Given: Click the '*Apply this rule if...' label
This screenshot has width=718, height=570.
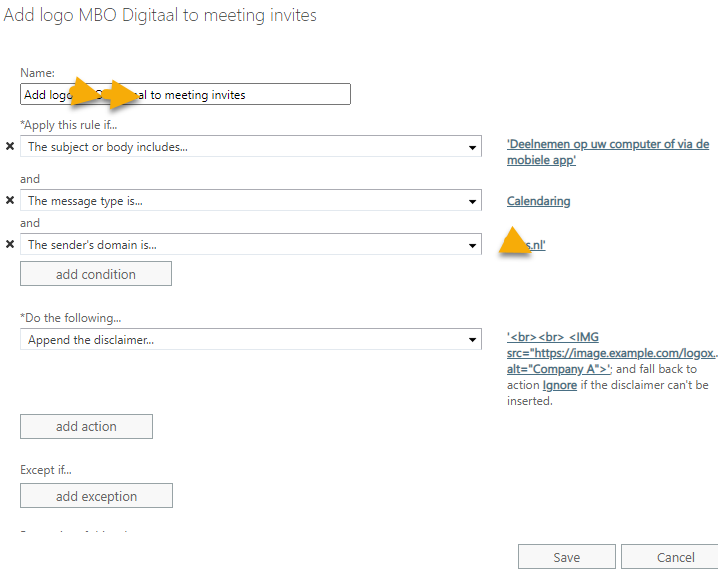Looking at the screenshot, I should click(x=69, y=125).
